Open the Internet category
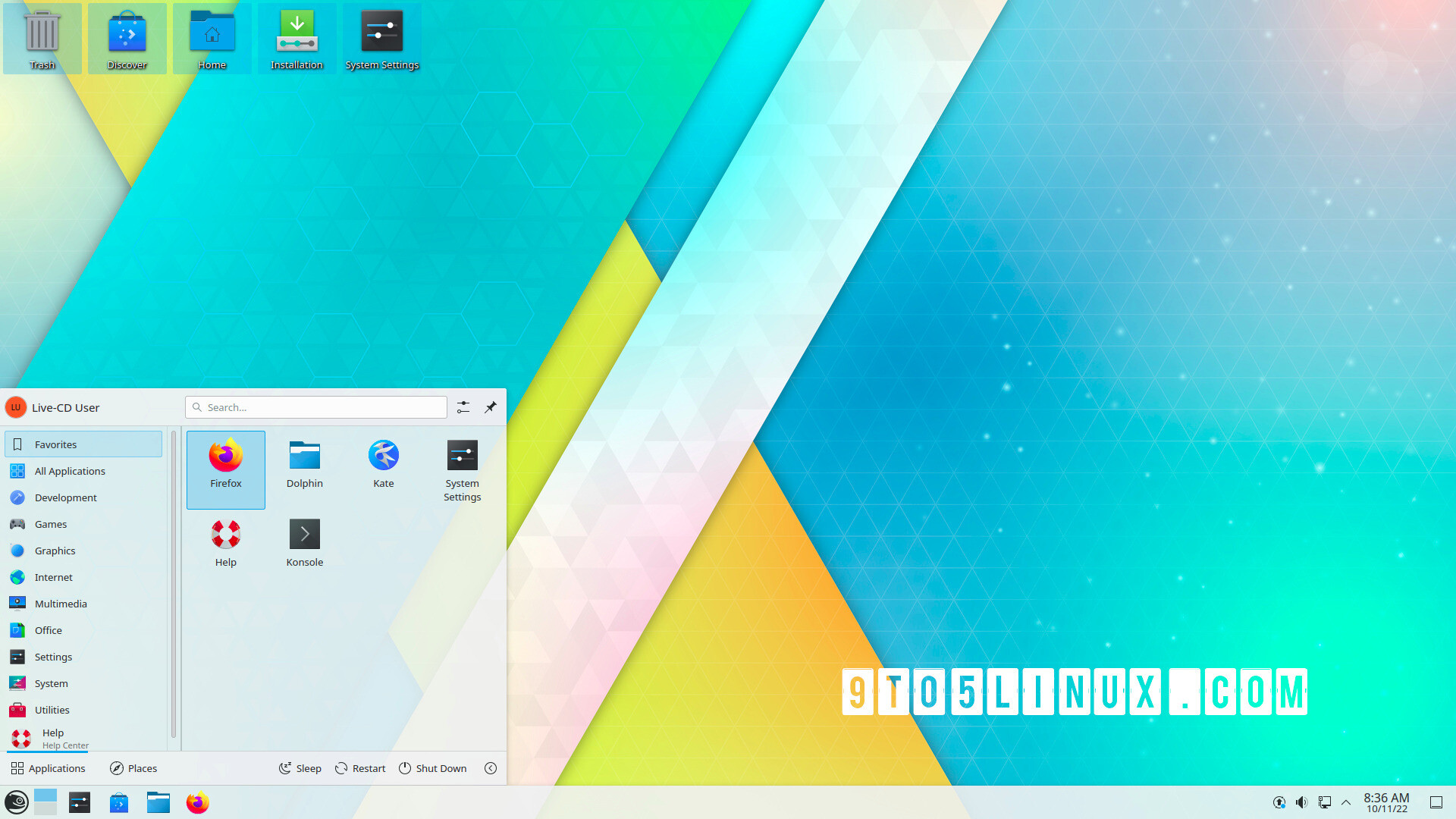The height and width of the screenshot is (819, 1456). (83, 577)
